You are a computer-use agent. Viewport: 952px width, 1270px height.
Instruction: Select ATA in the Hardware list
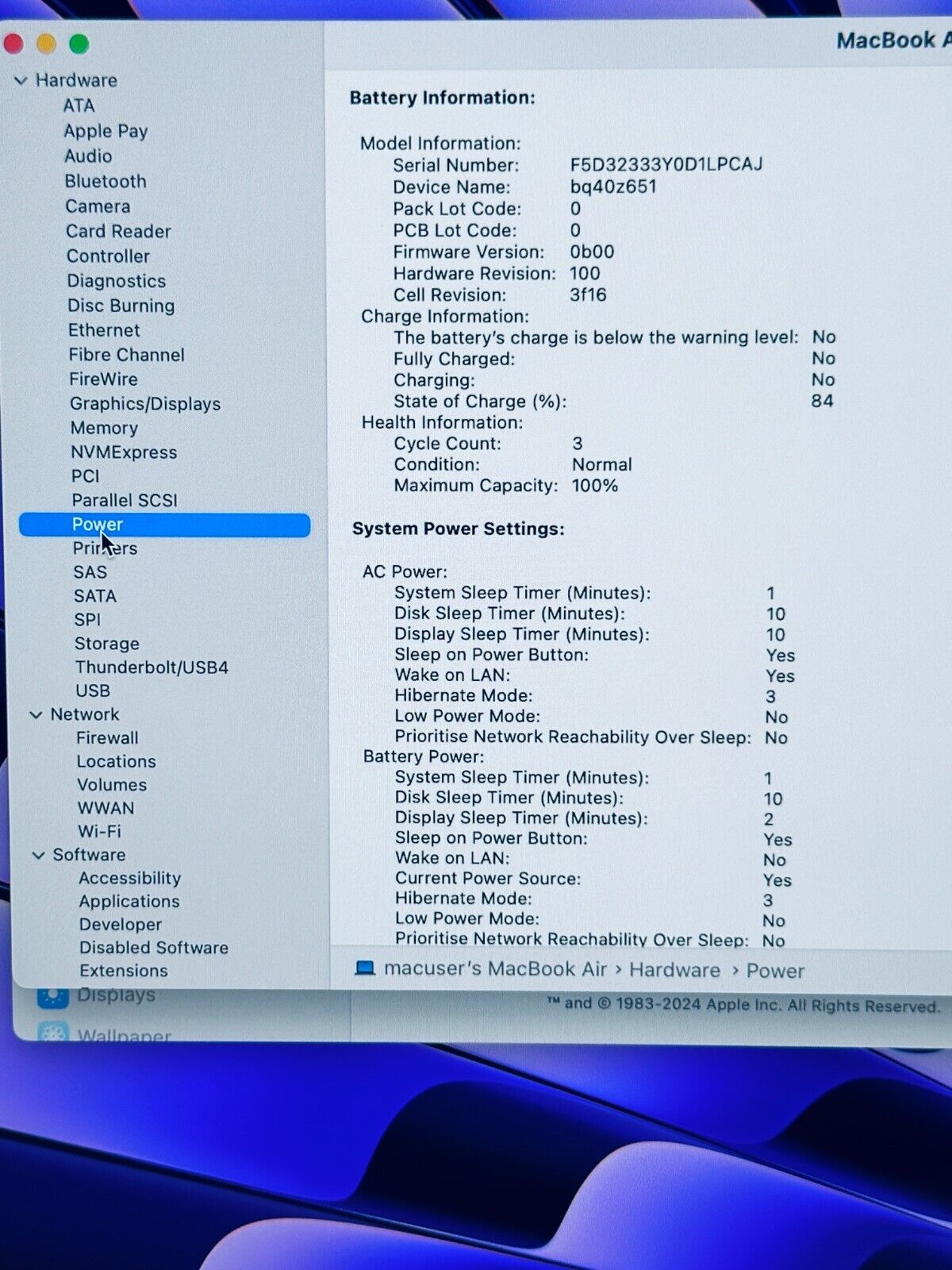pos(79,106)
